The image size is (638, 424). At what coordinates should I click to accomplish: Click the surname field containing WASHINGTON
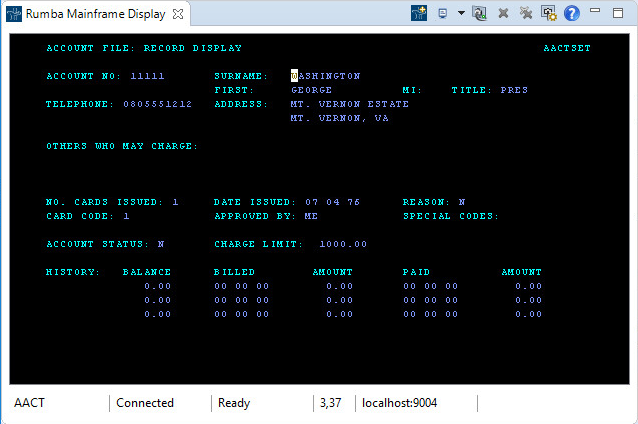click(326, 76)
